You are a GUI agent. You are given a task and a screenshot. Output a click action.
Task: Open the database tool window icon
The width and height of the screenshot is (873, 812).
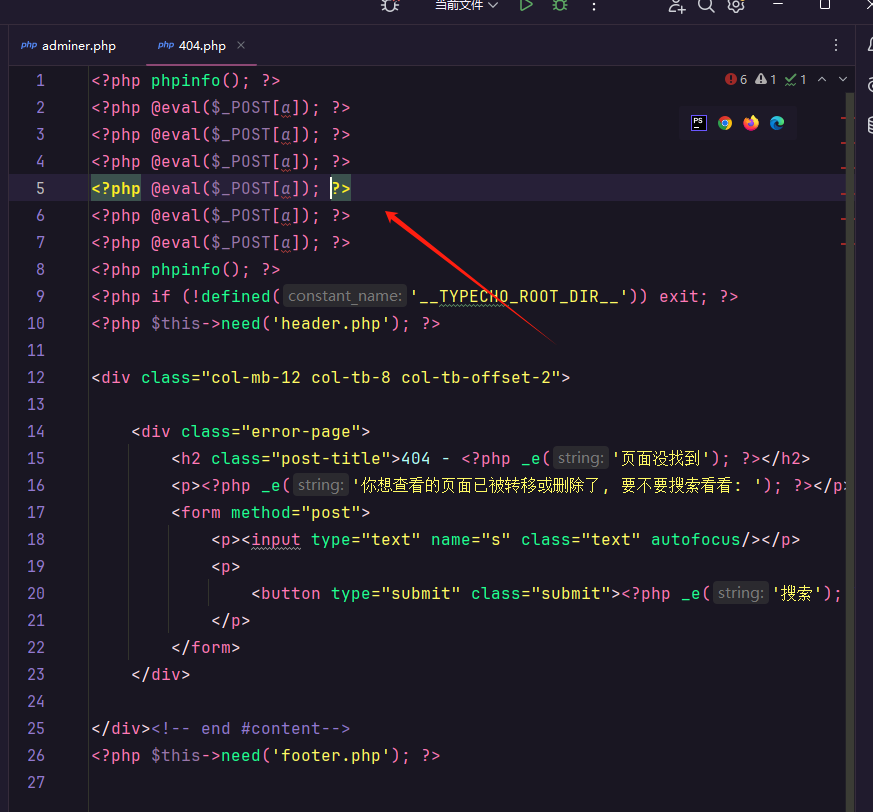click(869, 124)
